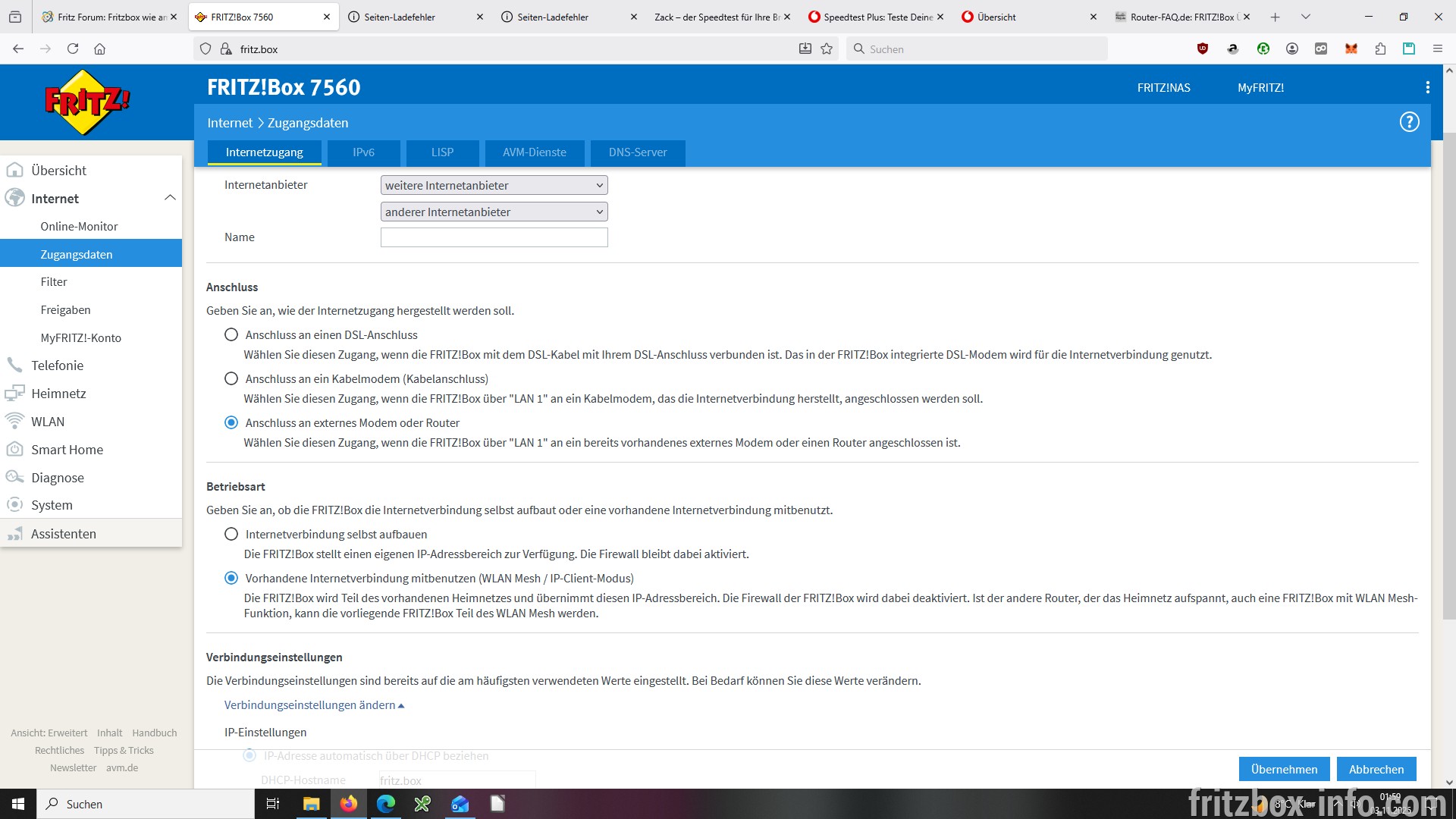Open the AVM-Dienste tab
Screen dimensions: 1456x819
tap(535, 152)
